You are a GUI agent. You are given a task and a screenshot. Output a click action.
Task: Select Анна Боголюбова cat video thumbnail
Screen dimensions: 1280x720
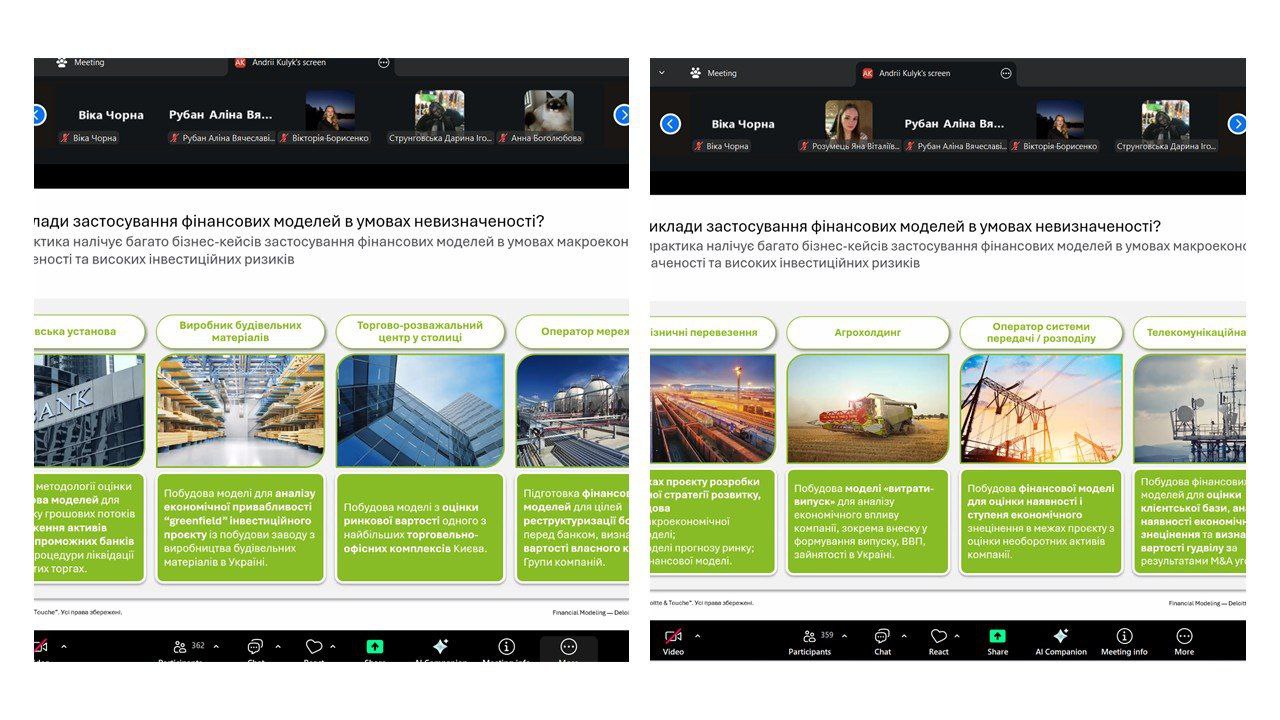(x=548, y=112)
